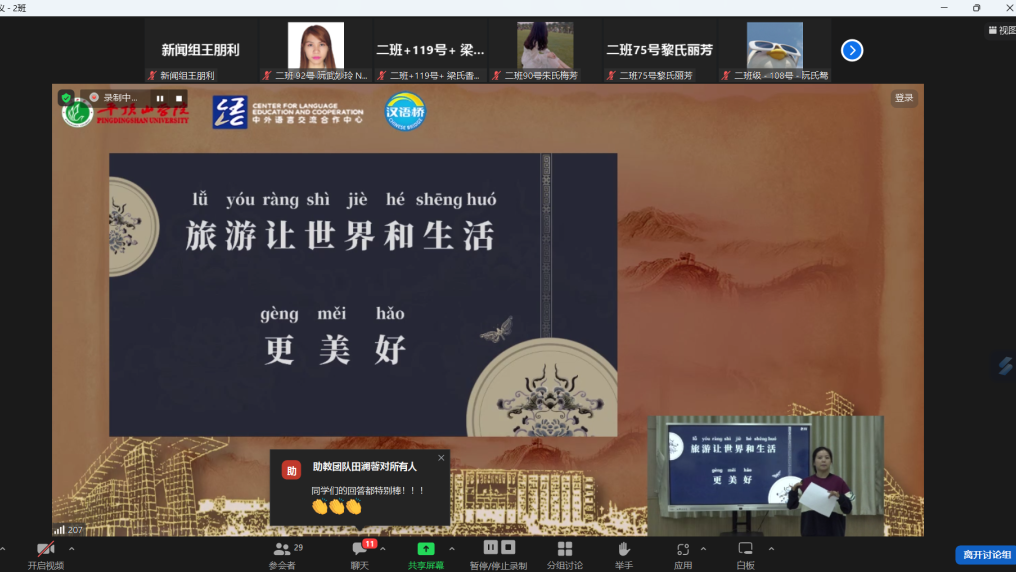Toggle 暂停/停止录制 recording in bottom toolbar
The image size is (1016, 572).
498,548
